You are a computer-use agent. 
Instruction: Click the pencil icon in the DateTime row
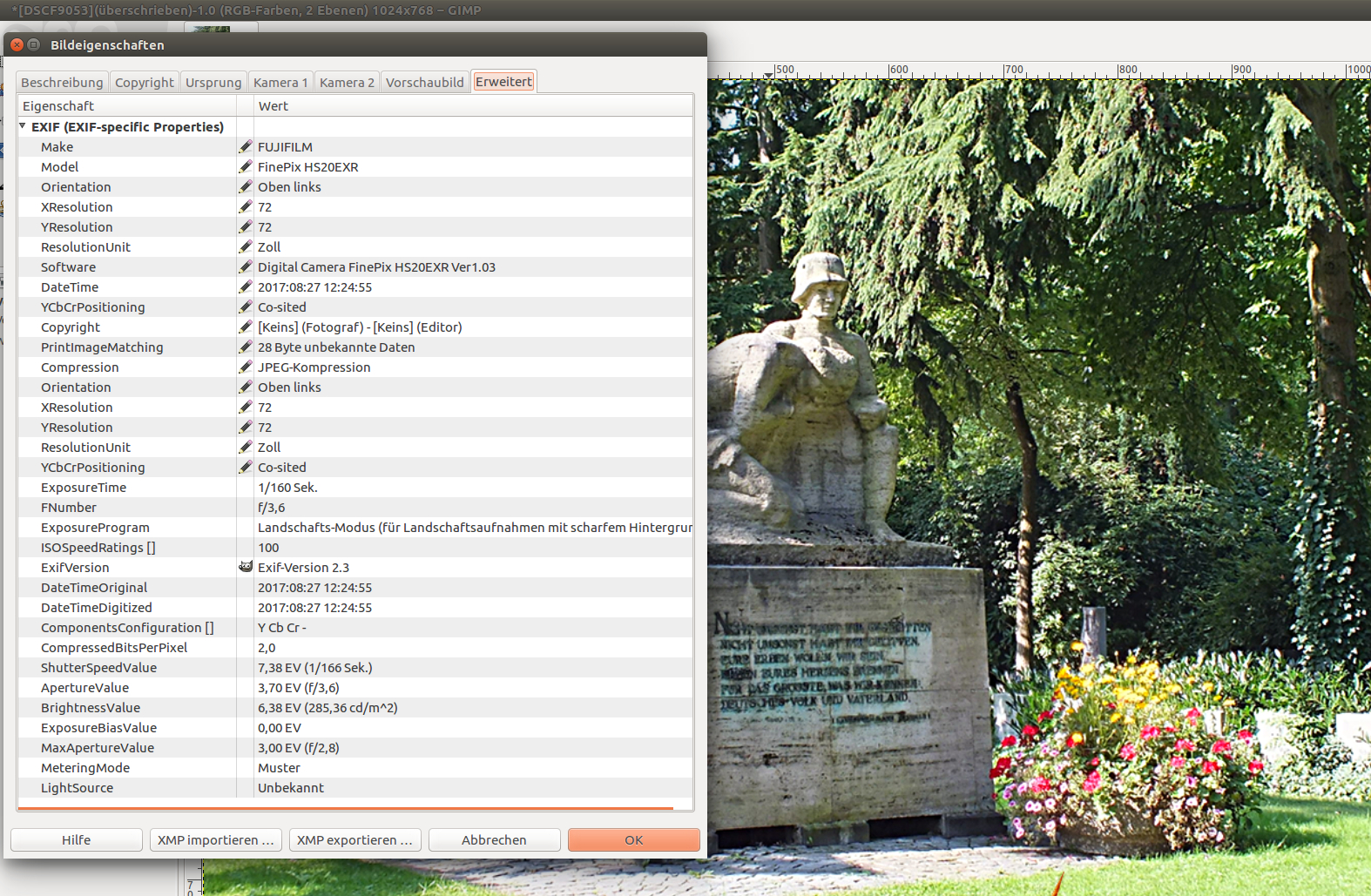tap(246, 286)
